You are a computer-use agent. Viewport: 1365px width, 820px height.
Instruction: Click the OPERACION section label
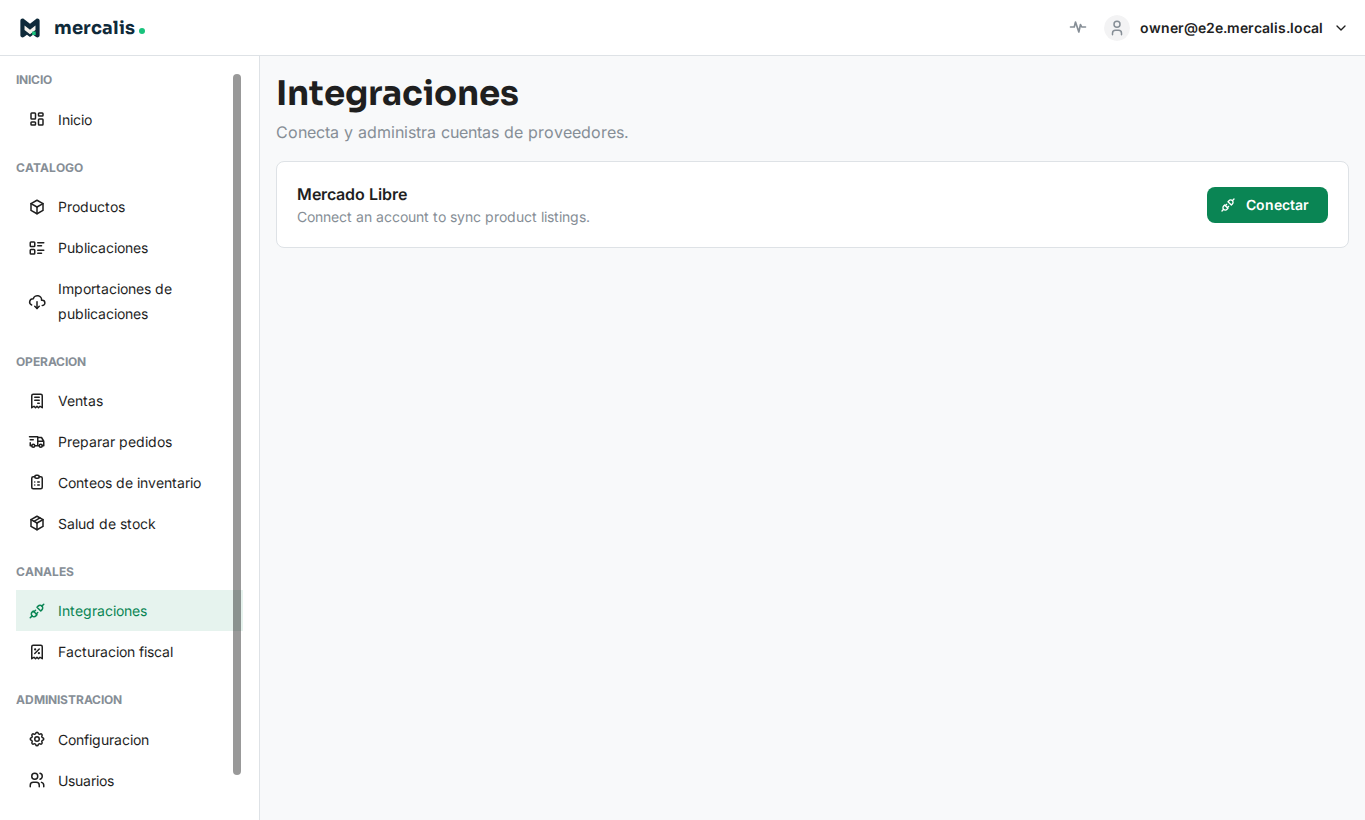(51, 362)
